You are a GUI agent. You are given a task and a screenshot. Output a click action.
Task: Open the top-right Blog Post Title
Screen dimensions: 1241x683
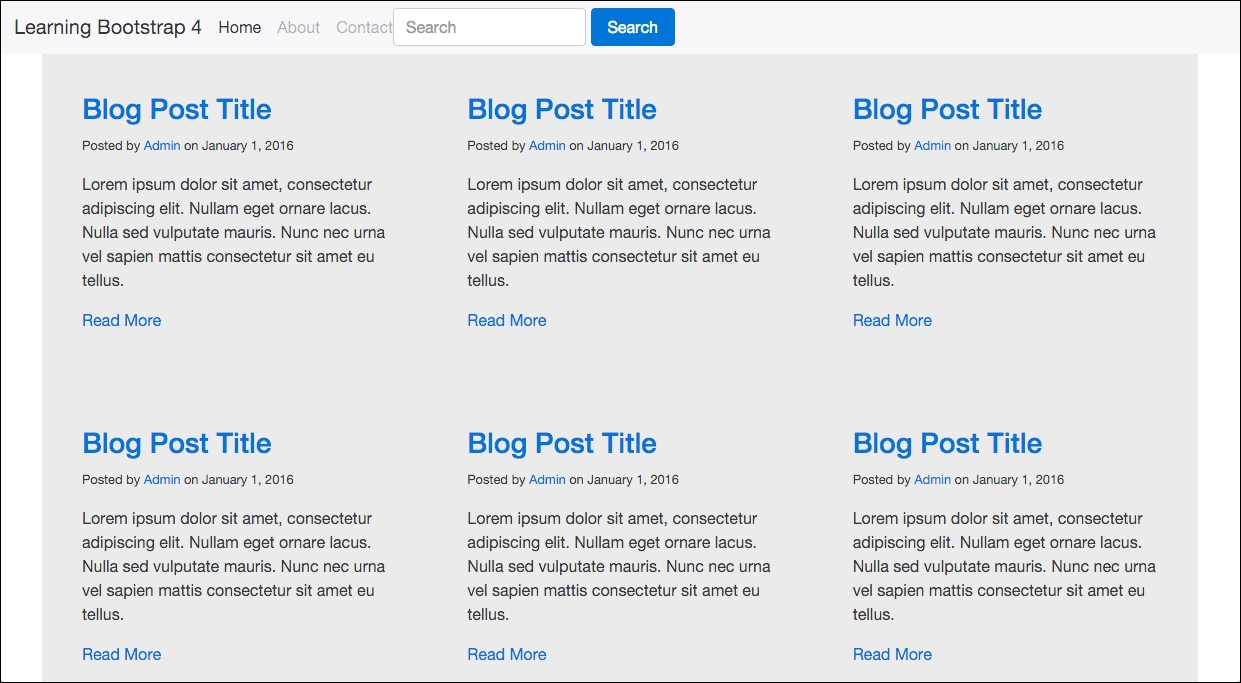pos(947,109)
